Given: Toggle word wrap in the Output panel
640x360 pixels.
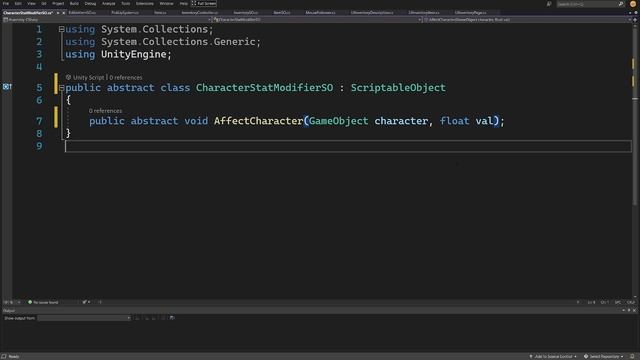Looking at the screenshot, I should (x=172, y=318).
